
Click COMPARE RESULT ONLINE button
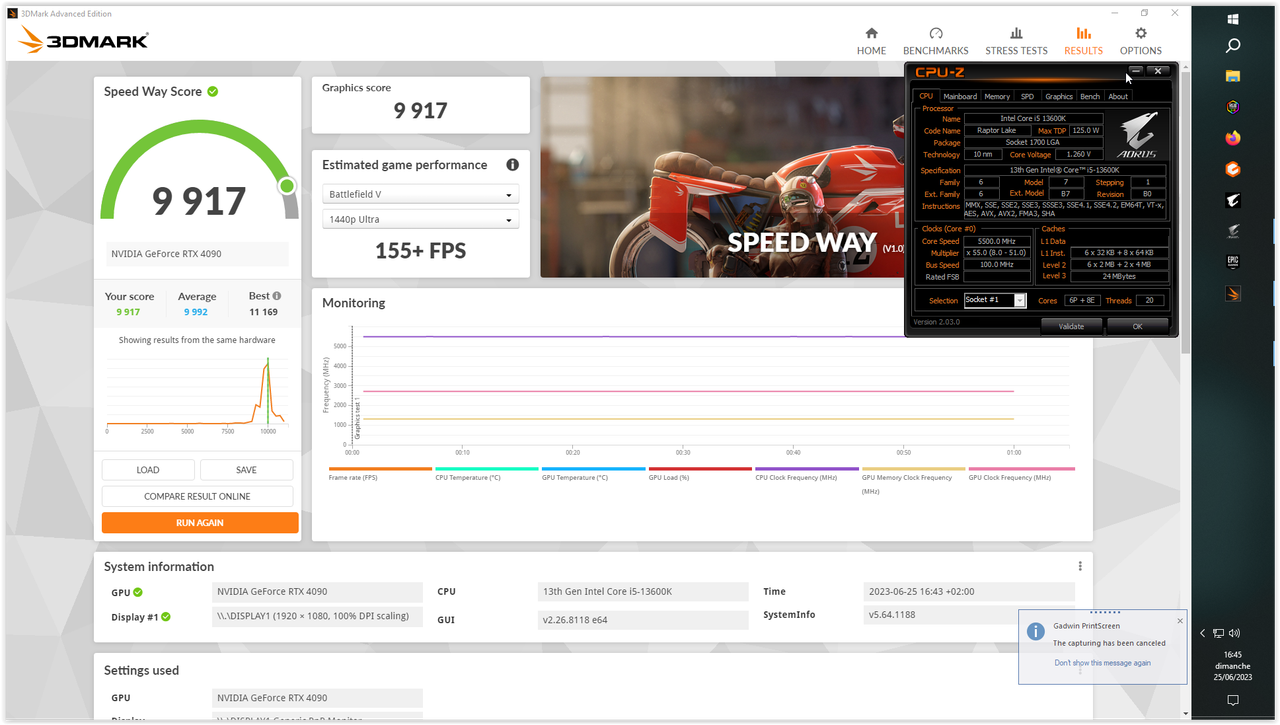[x=198, y=496]
